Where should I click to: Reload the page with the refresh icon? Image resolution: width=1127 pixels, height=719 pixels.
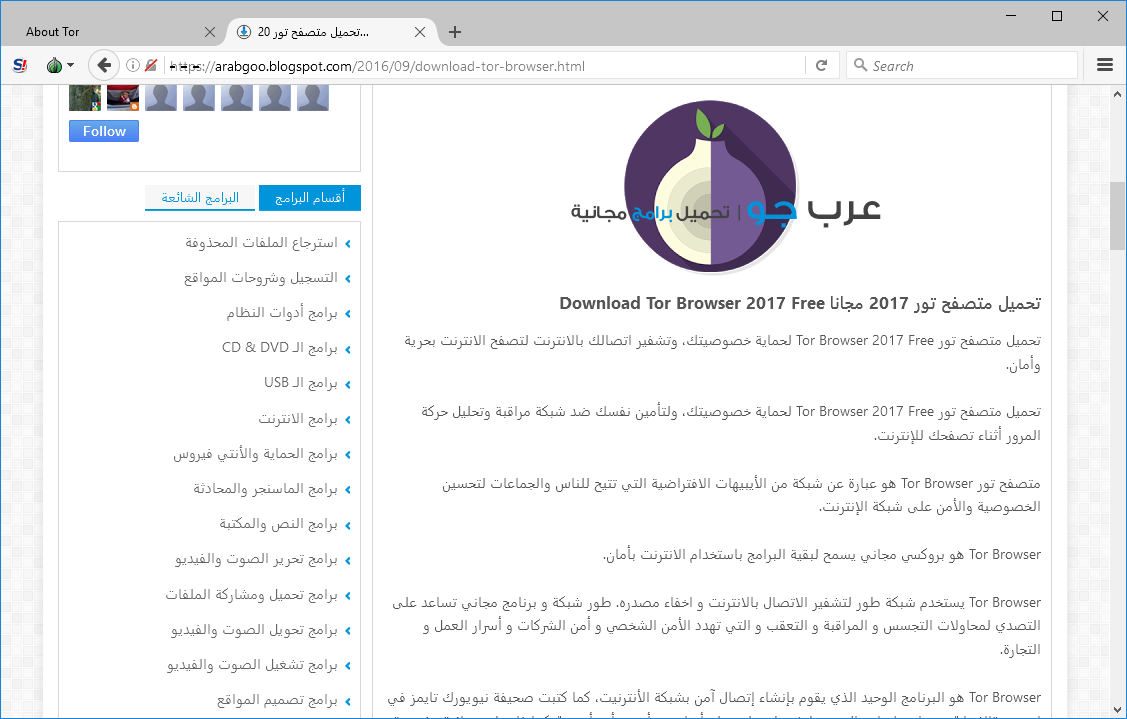822,65
